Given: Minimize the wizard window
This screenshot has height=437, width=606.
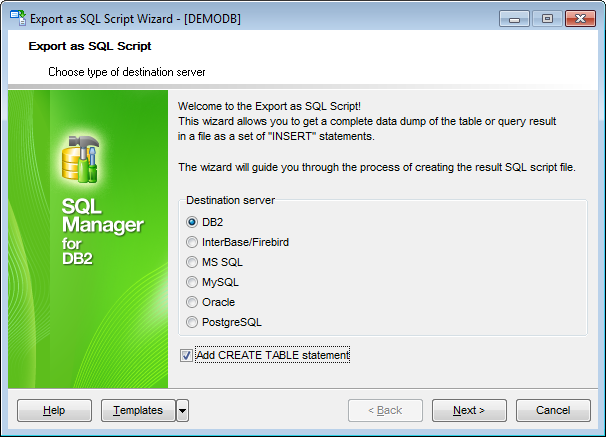Looking at the screenshot, I should coord(514,19).
